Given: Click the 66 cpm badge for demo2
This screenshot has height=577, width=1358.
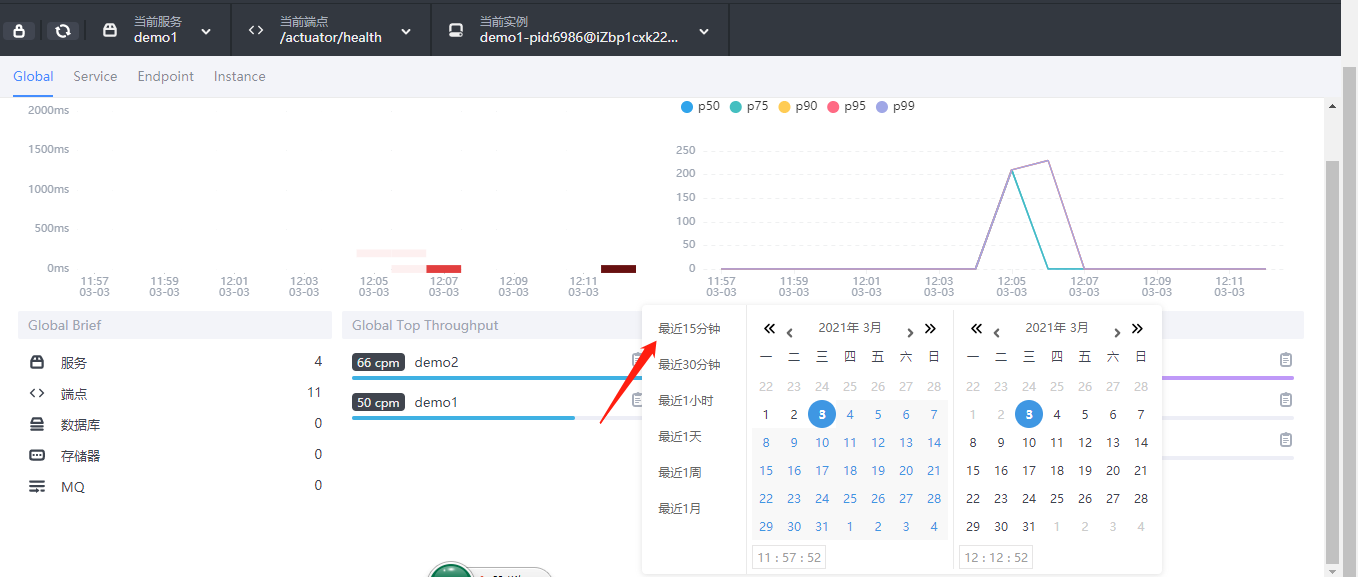Looking at the screenshot, I should pos(378,362).
